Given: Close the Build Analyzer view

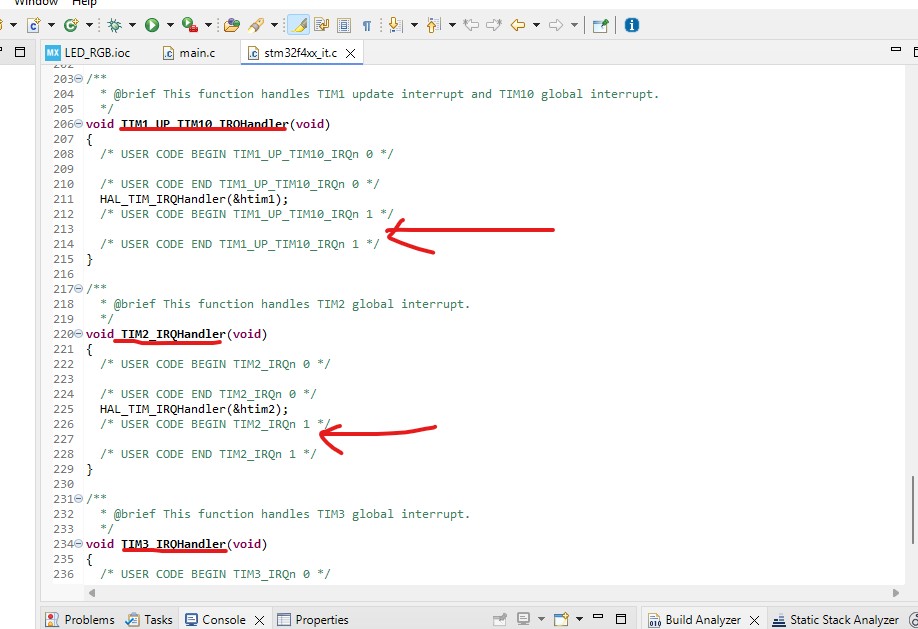Looking at the screenshot, I should point(755,620).
